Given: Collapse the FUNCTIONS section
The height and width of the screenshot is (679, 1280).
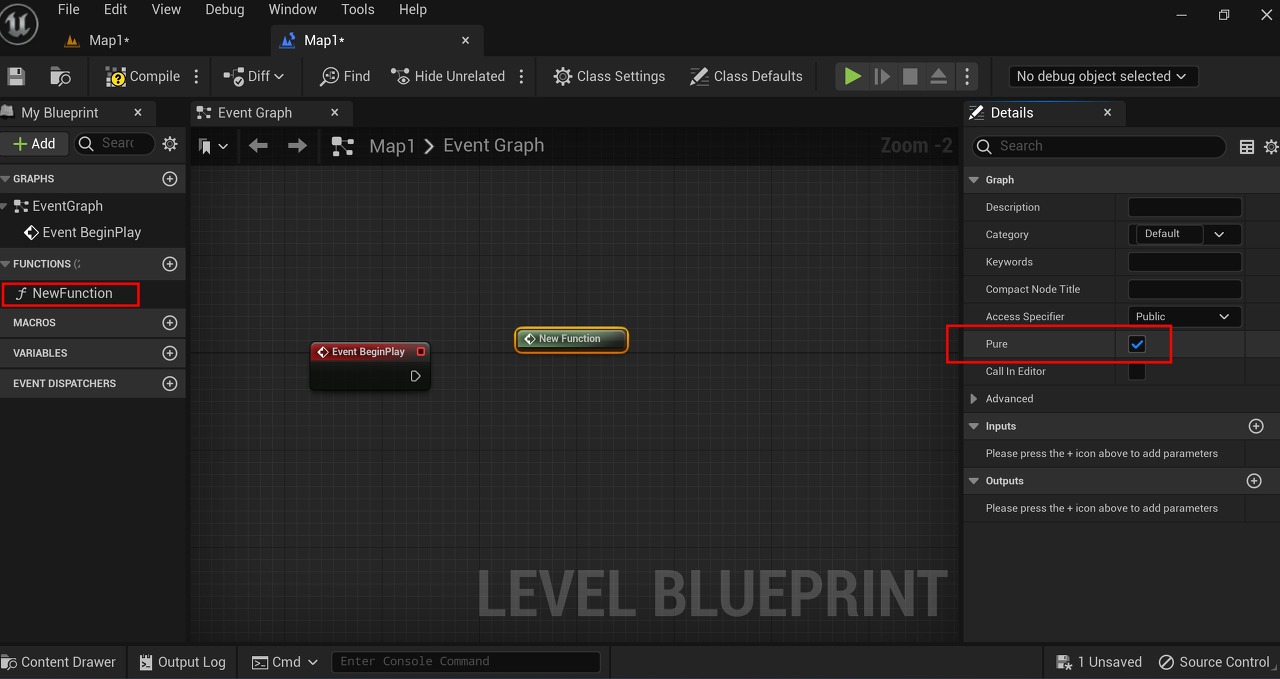Looking at the screenshot, I should [x=6, y=264].
